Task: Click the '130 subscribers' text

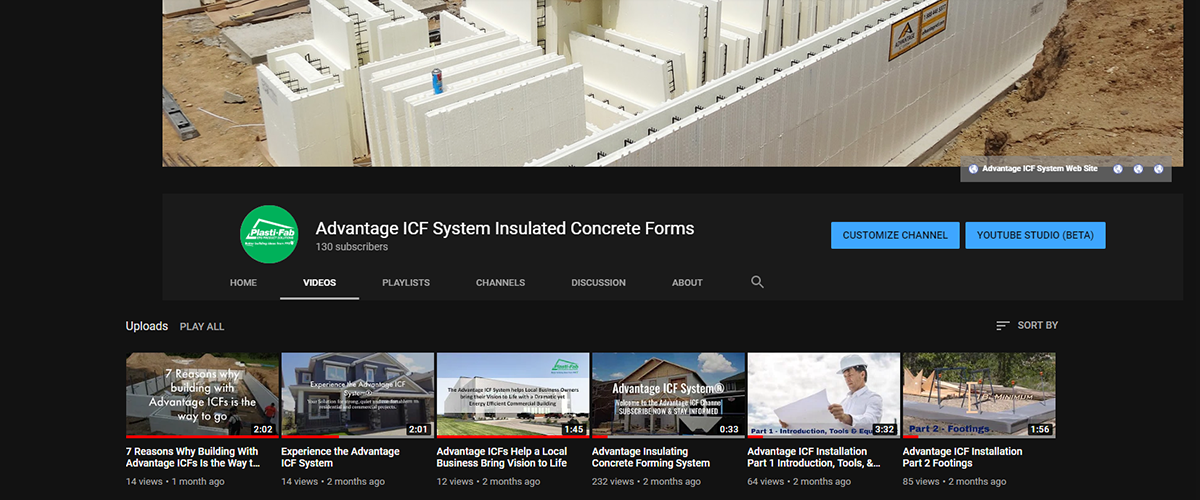Action: (x=351, y=247)
